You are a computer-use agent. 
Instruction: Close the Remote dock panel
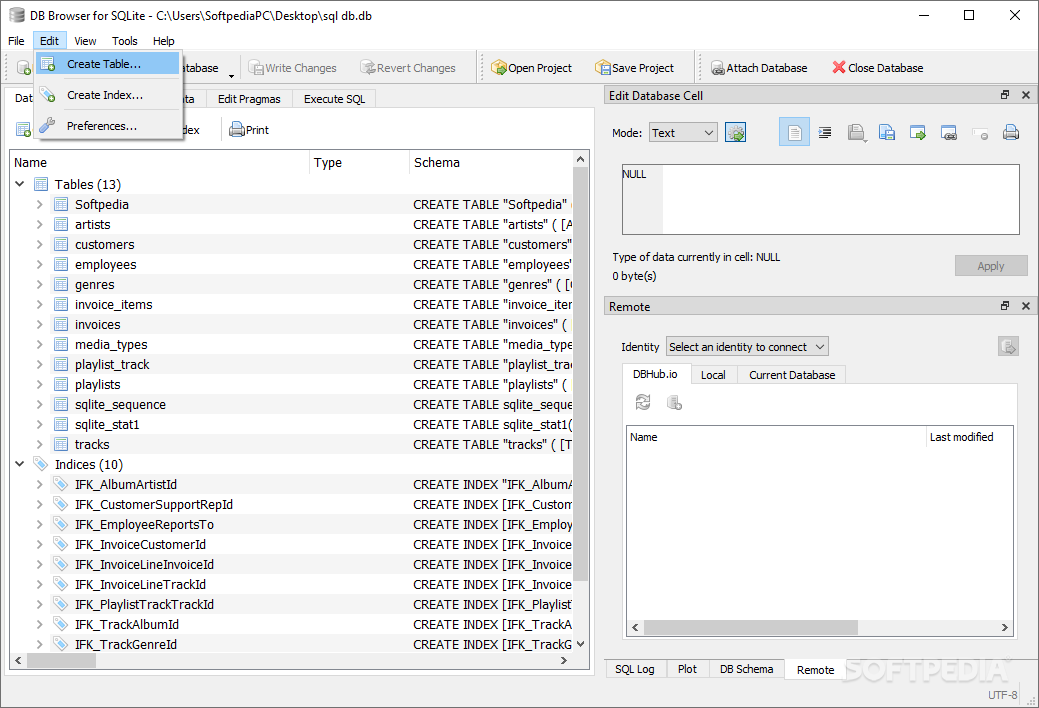point(1026,306)
